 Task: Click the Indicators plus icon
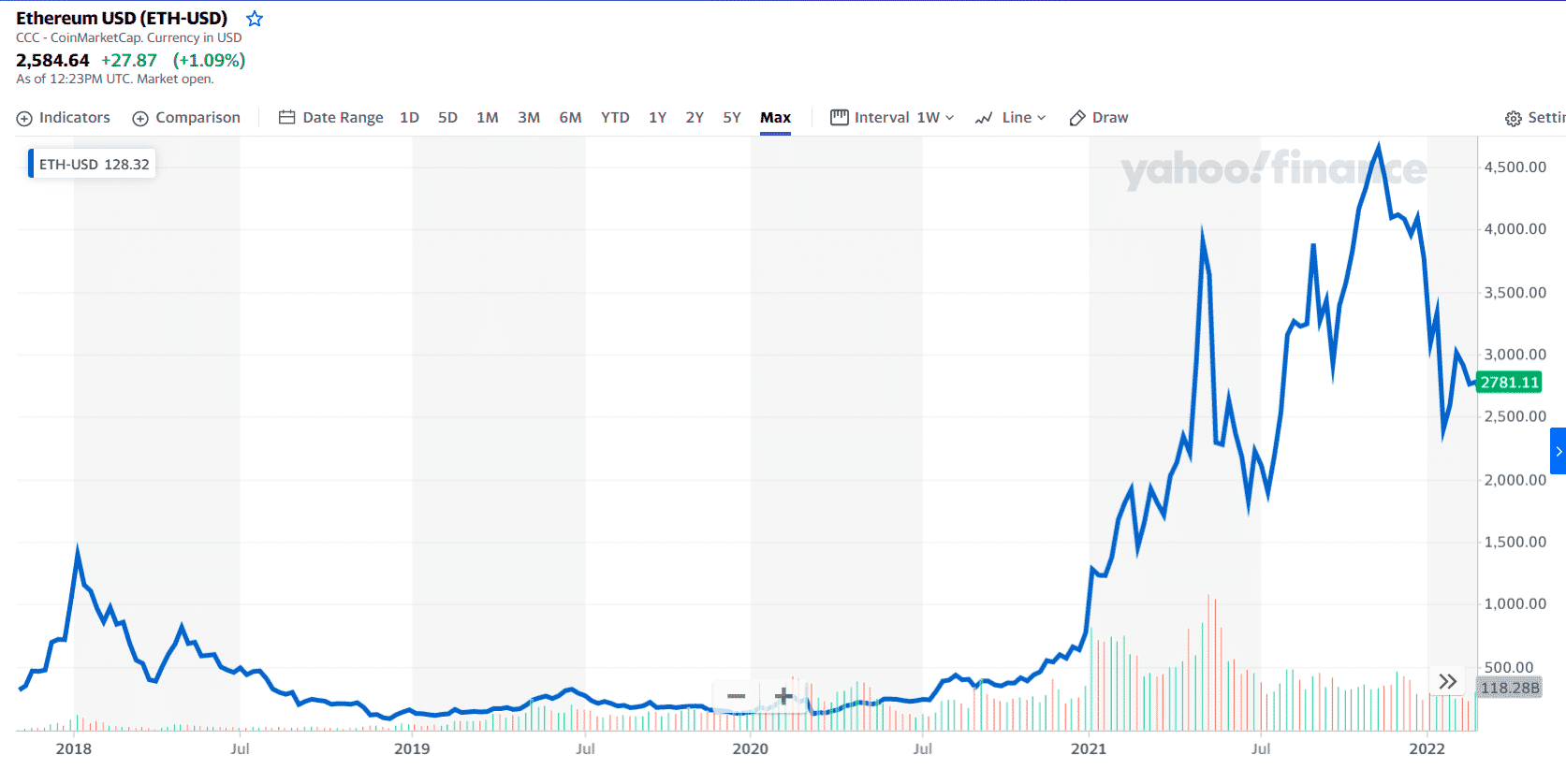(24, 119)
